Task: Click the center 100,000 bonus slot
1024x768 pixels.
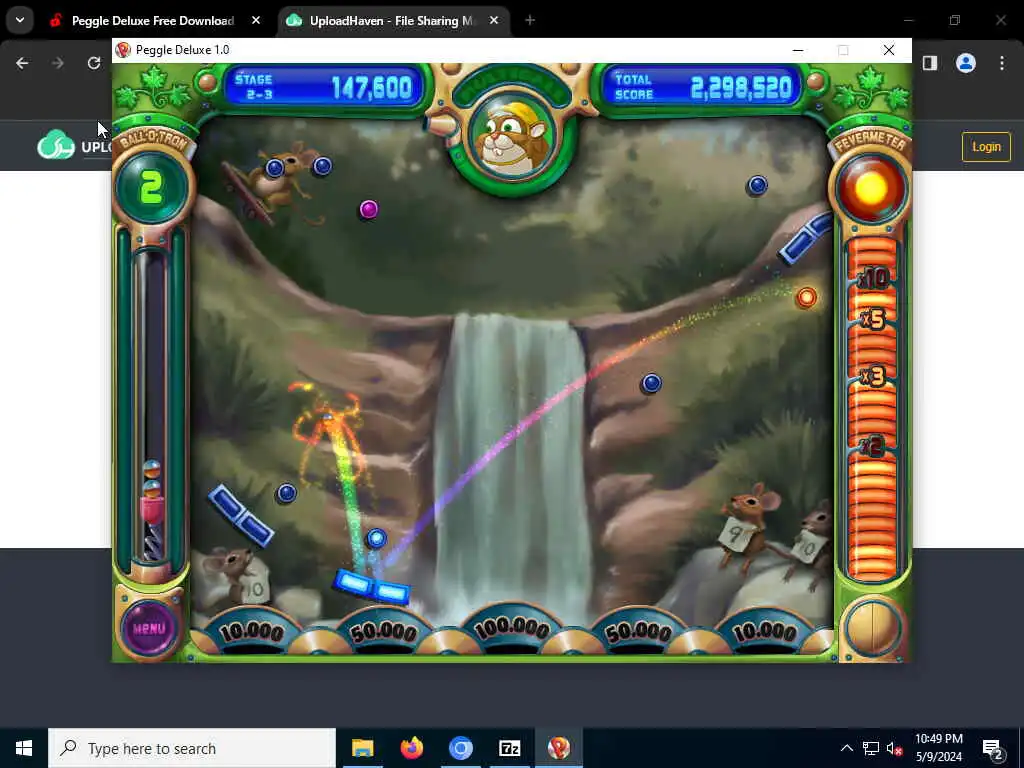Action: pos(512,628)
